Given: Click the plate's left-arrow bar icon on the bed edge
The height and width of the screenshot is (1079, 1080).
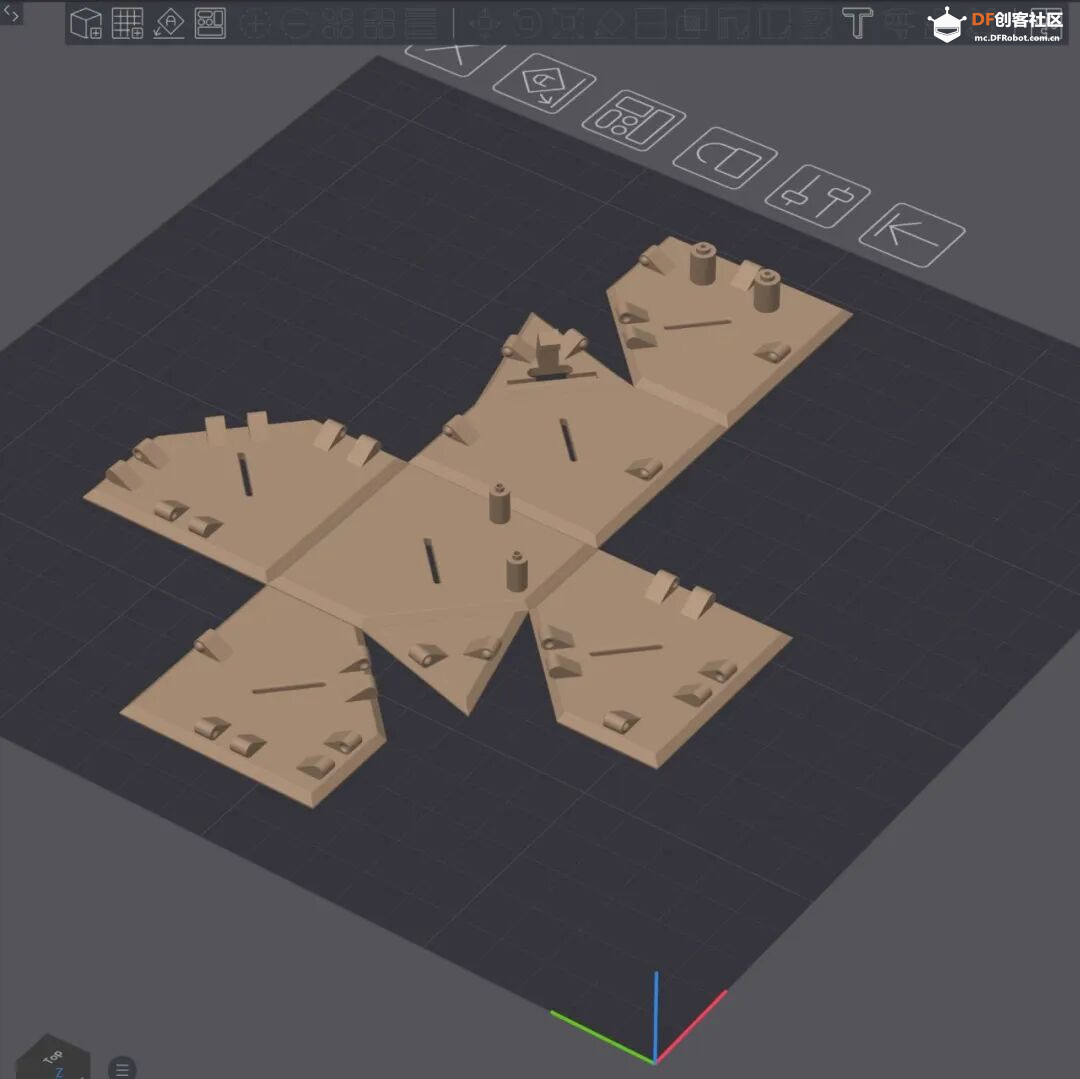Looking at the screenshot, I should 912,235.
